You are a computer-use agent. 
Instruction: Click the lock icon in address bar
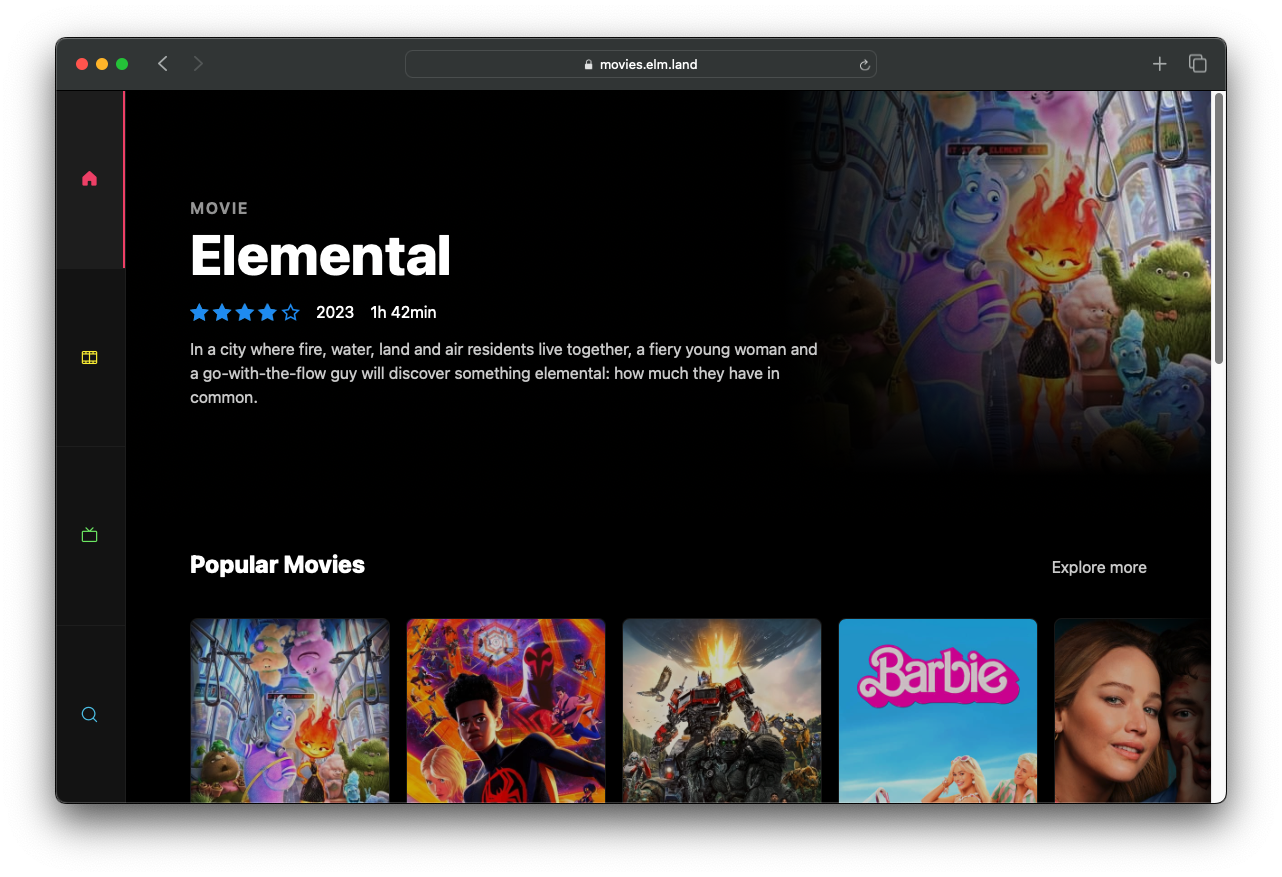(589, 65)
